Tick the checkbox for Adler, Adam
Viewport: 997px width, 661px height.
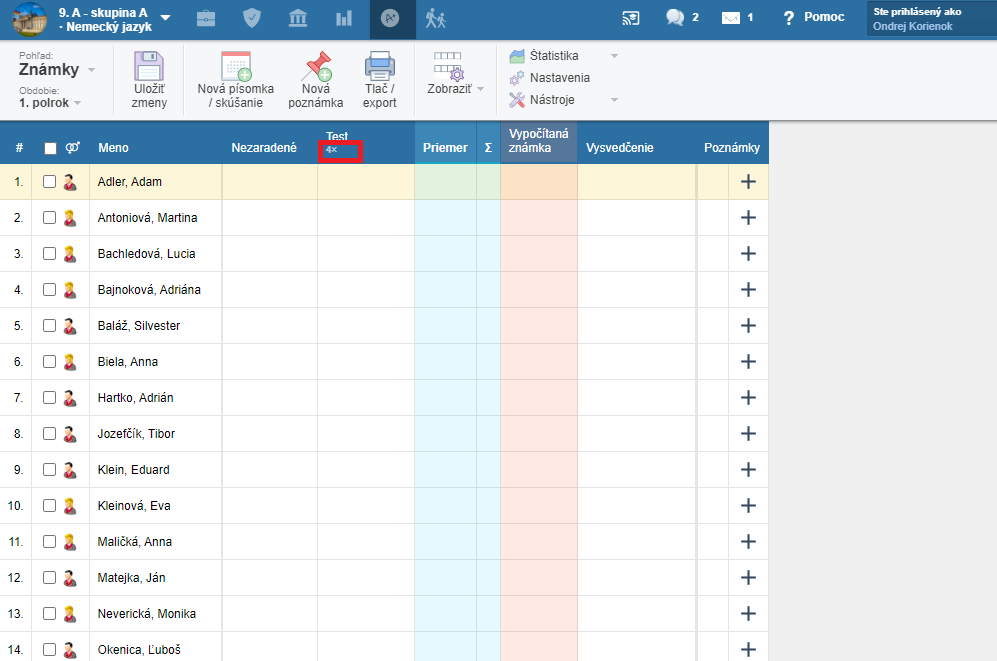click(50, 182)
